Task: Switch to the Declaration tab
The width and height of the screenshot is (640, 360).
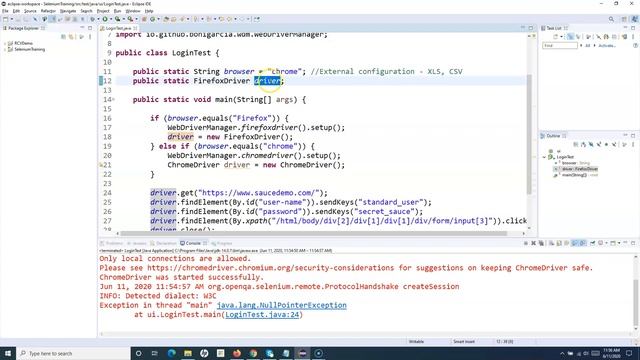Action: (x=164, y=243)
